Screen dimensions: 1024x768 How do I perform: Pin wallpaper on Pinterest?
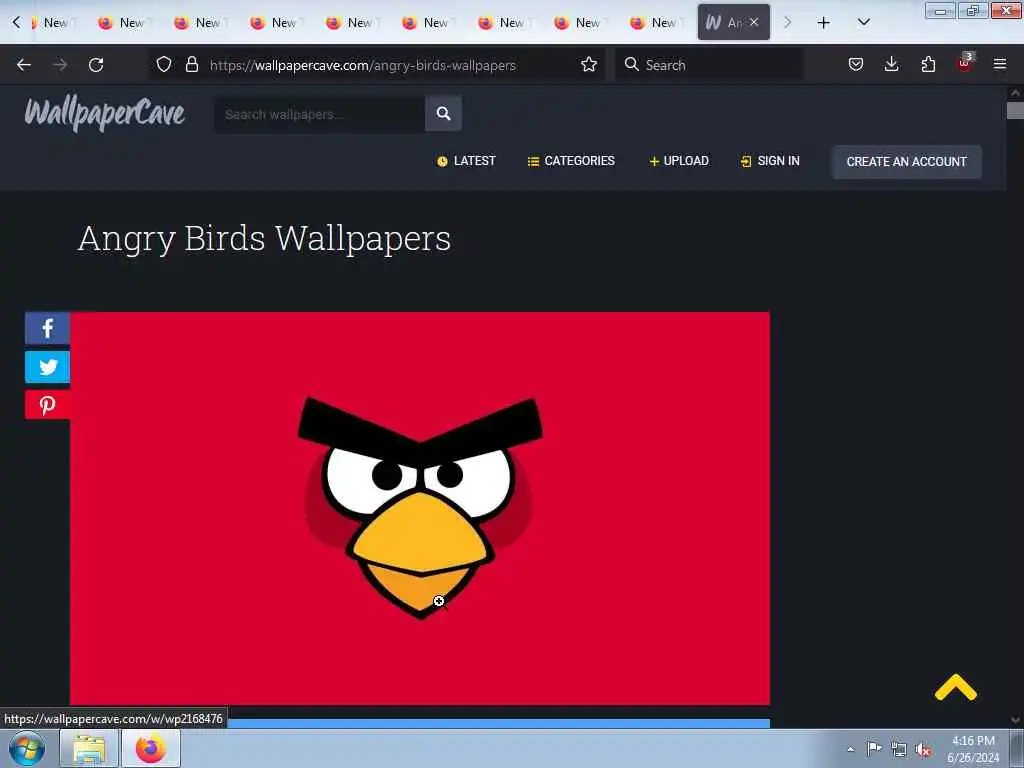click(47, 405)
